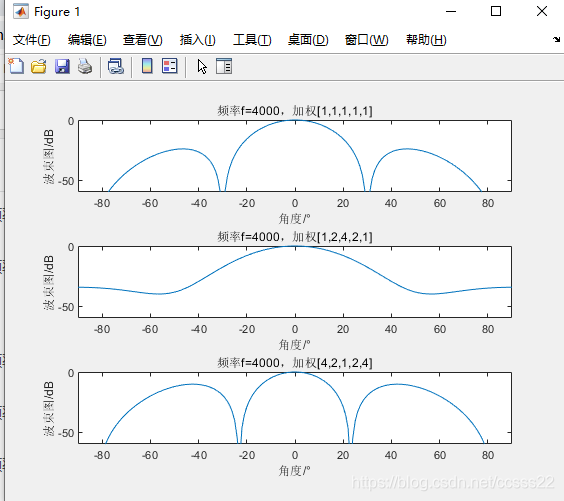Image resolution: width=564 pixels, height=501 pixels.
Task: Toggle the Edit Plot arrow tool
Action: 202,67
